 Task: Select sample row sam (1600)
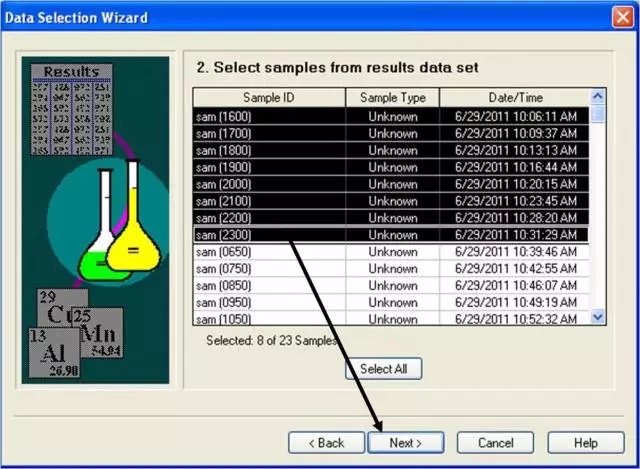269,116
